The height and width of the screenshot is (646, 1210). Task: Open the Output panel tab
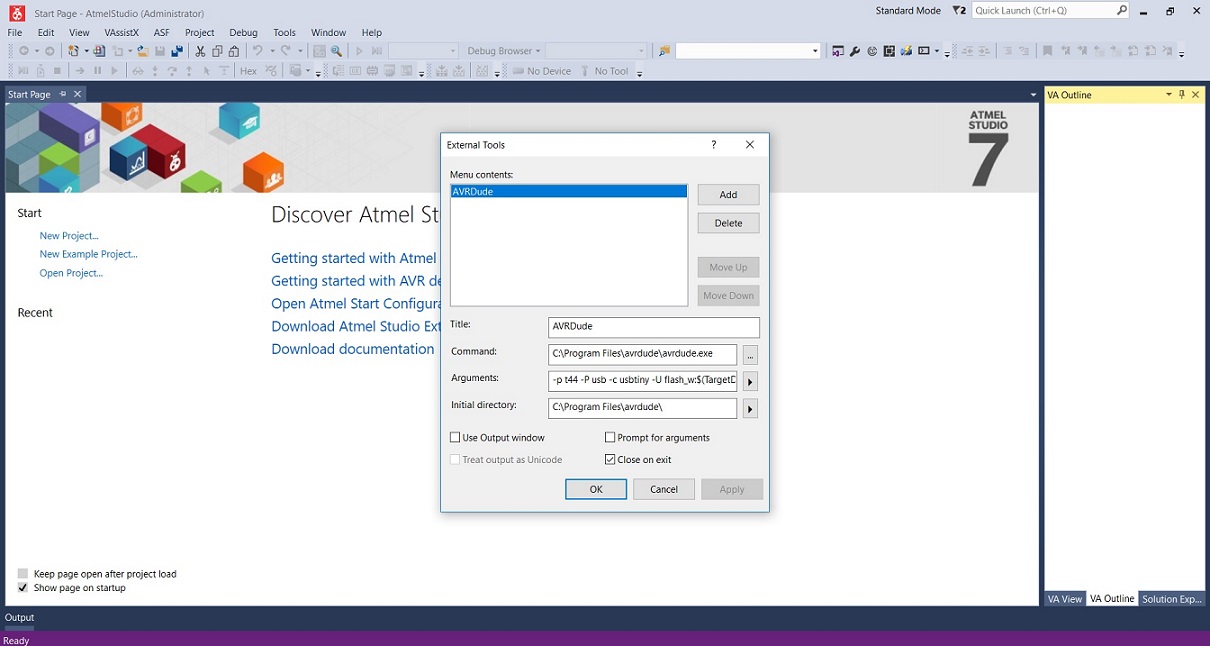(x=20, y=618)
